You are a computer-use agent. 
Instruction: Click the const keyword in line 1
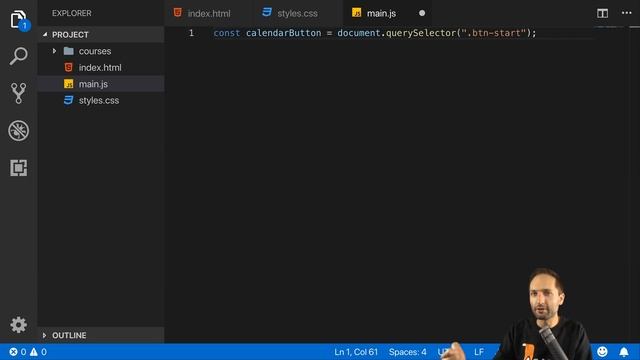point(227,33)
